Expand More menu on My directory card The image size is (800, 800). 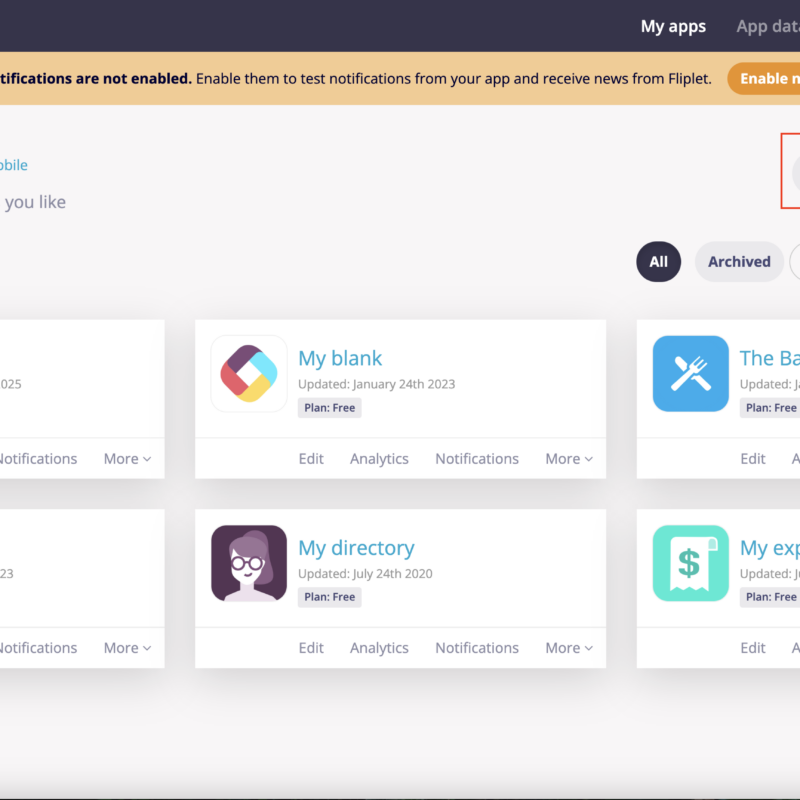tap(569, 648)
